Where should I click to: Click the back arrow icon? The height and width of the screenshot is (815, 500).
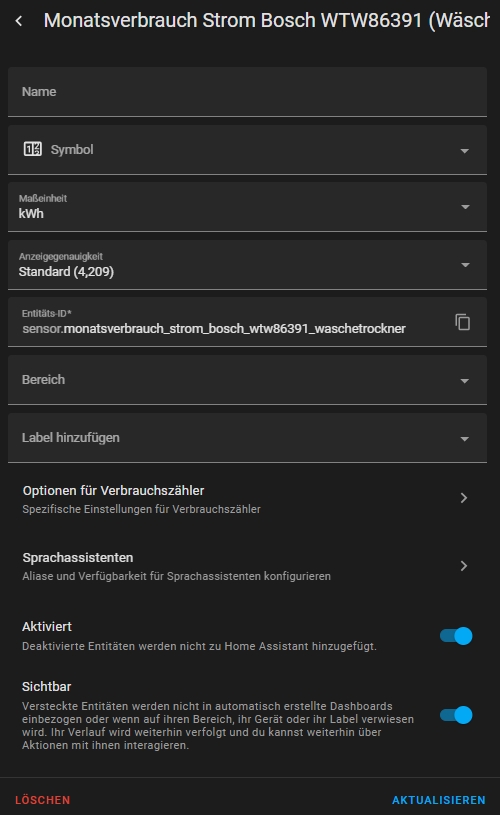19,21
